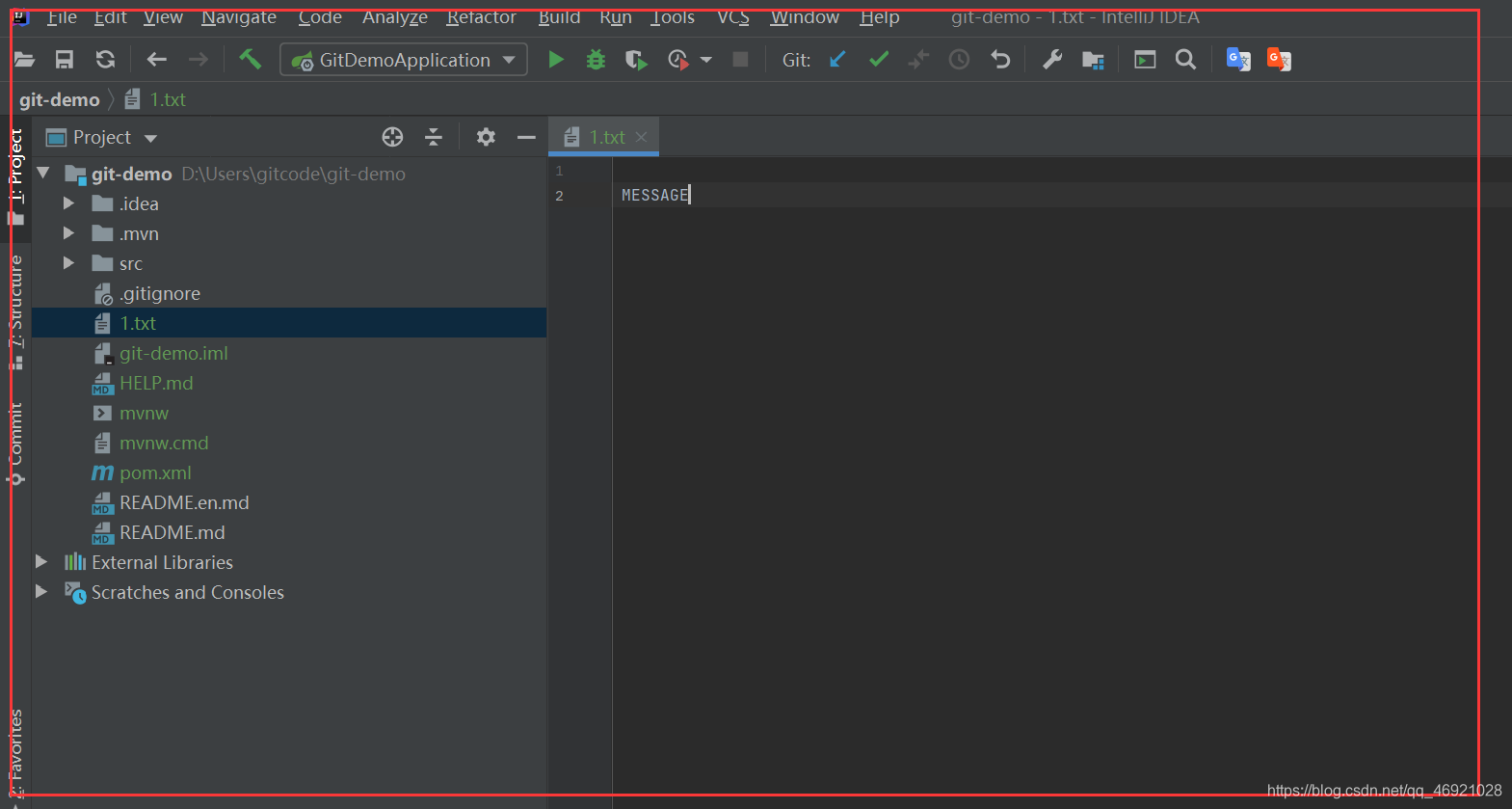1512x809 pixels.
Task: Click 1.txt breadcrumb in navigation bar
Action: [x=155, y=99]
